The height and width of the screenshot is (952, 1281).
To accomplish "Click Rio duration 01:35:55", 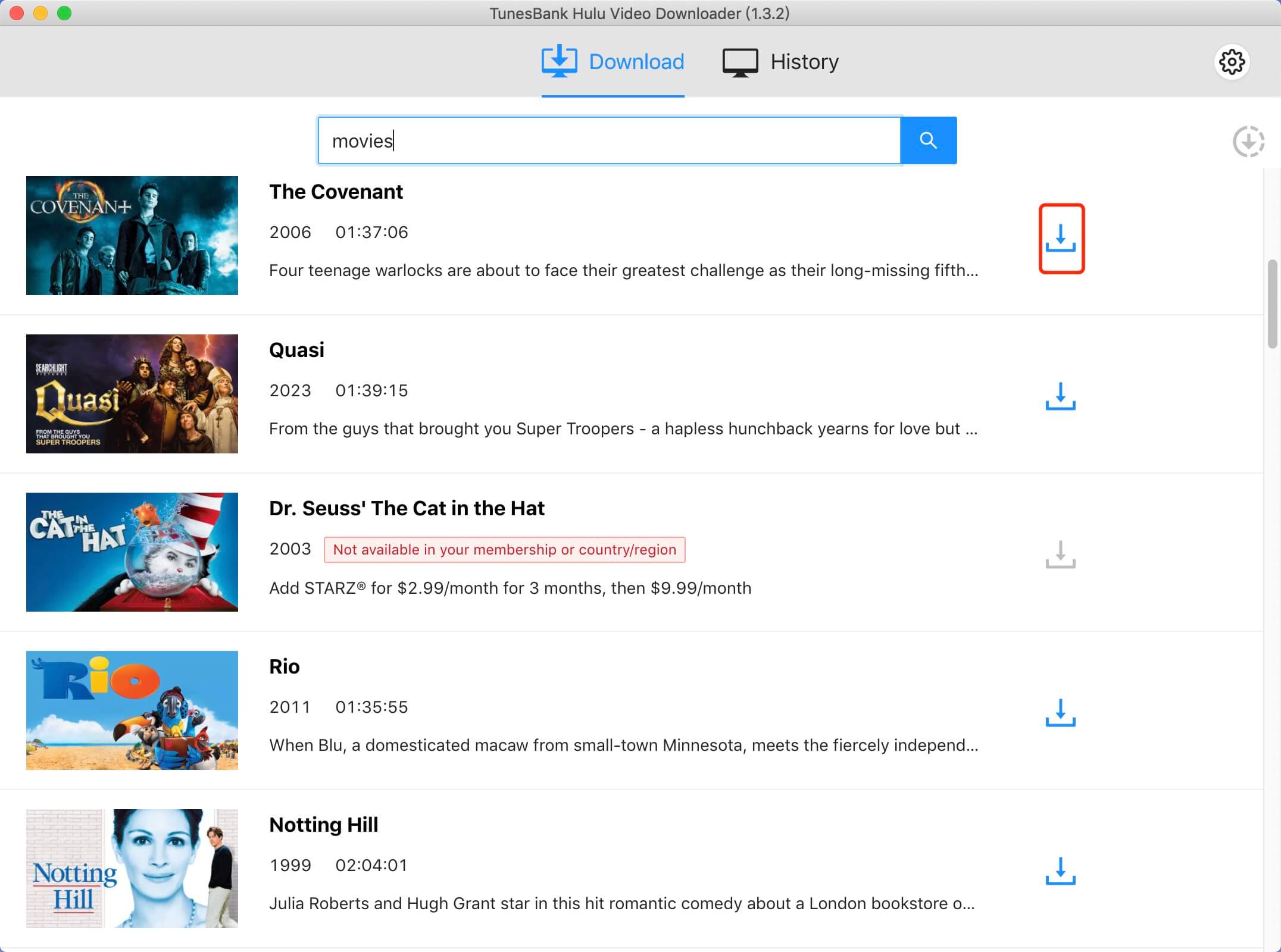I will (371, 707).
